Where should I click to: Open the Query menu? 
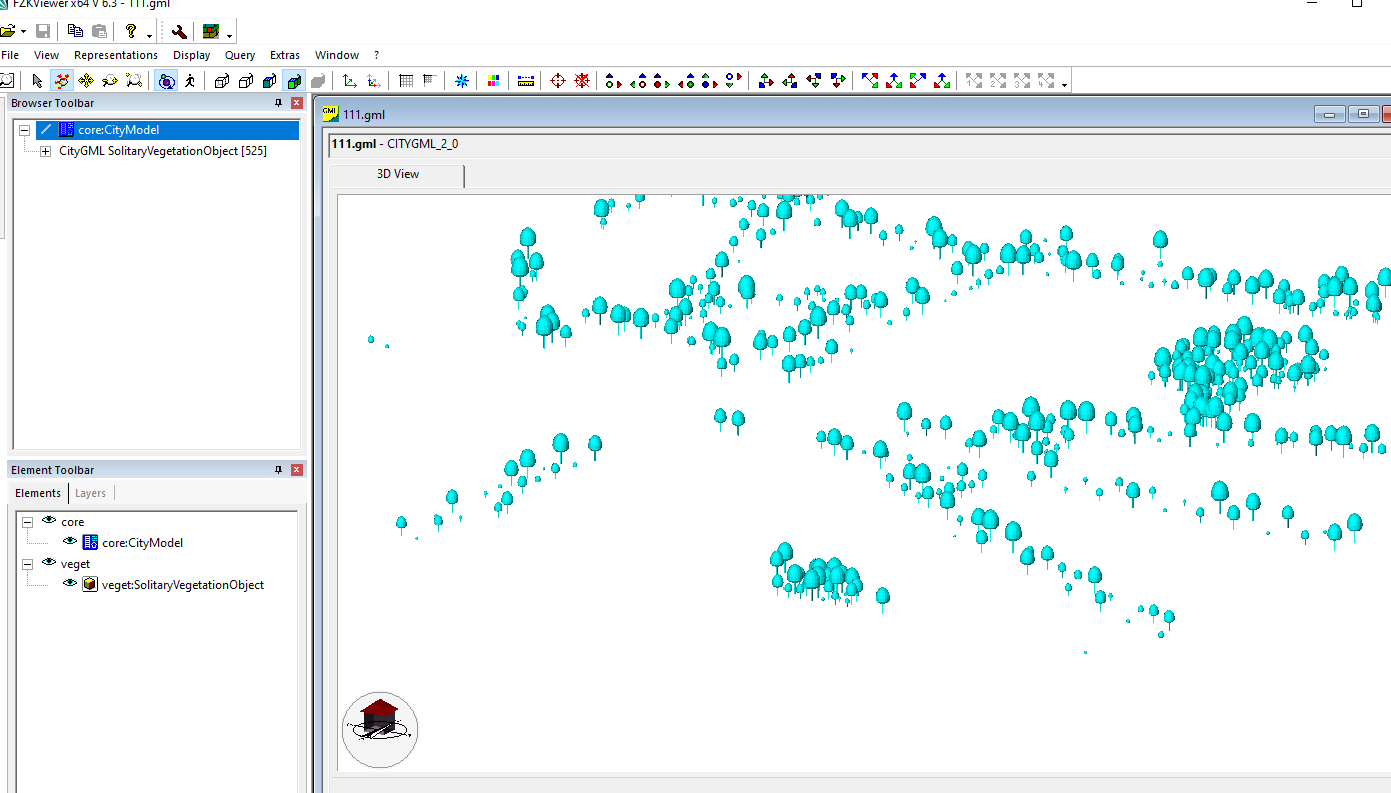(240, 55)
